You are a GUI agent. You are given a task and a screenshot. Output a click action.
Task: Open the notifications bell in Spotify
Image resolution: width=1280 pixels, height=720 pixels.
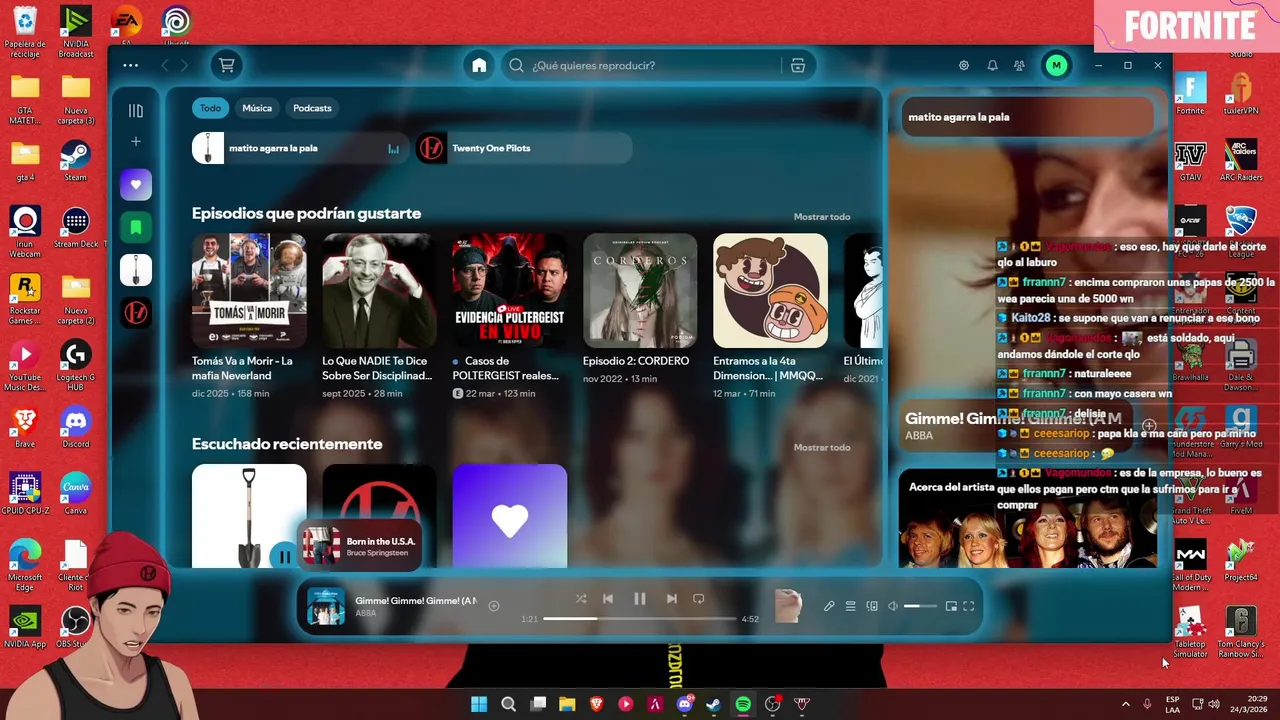tap(992, 65)
